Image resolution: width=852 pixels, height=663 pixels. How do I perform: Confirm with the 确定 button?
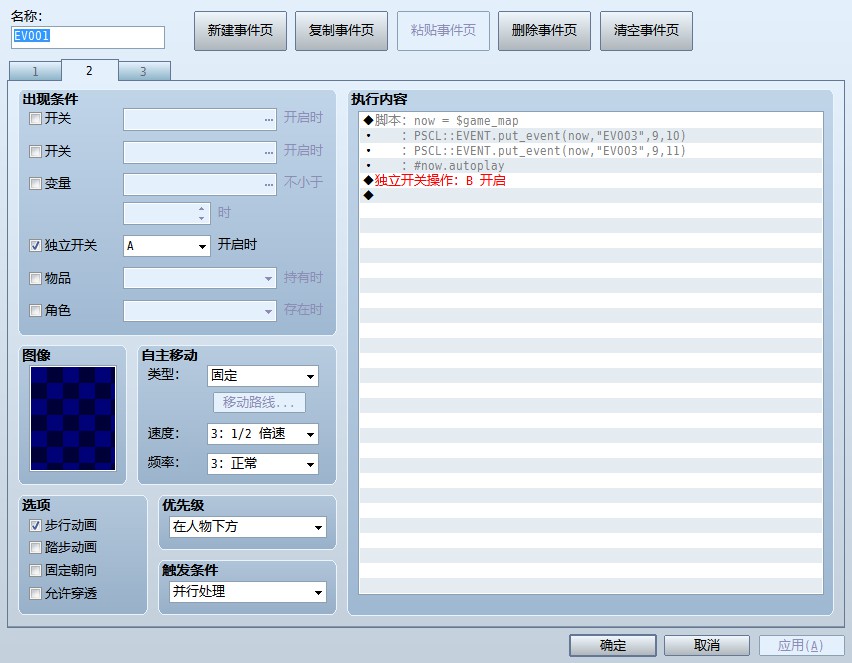[613, 646]
